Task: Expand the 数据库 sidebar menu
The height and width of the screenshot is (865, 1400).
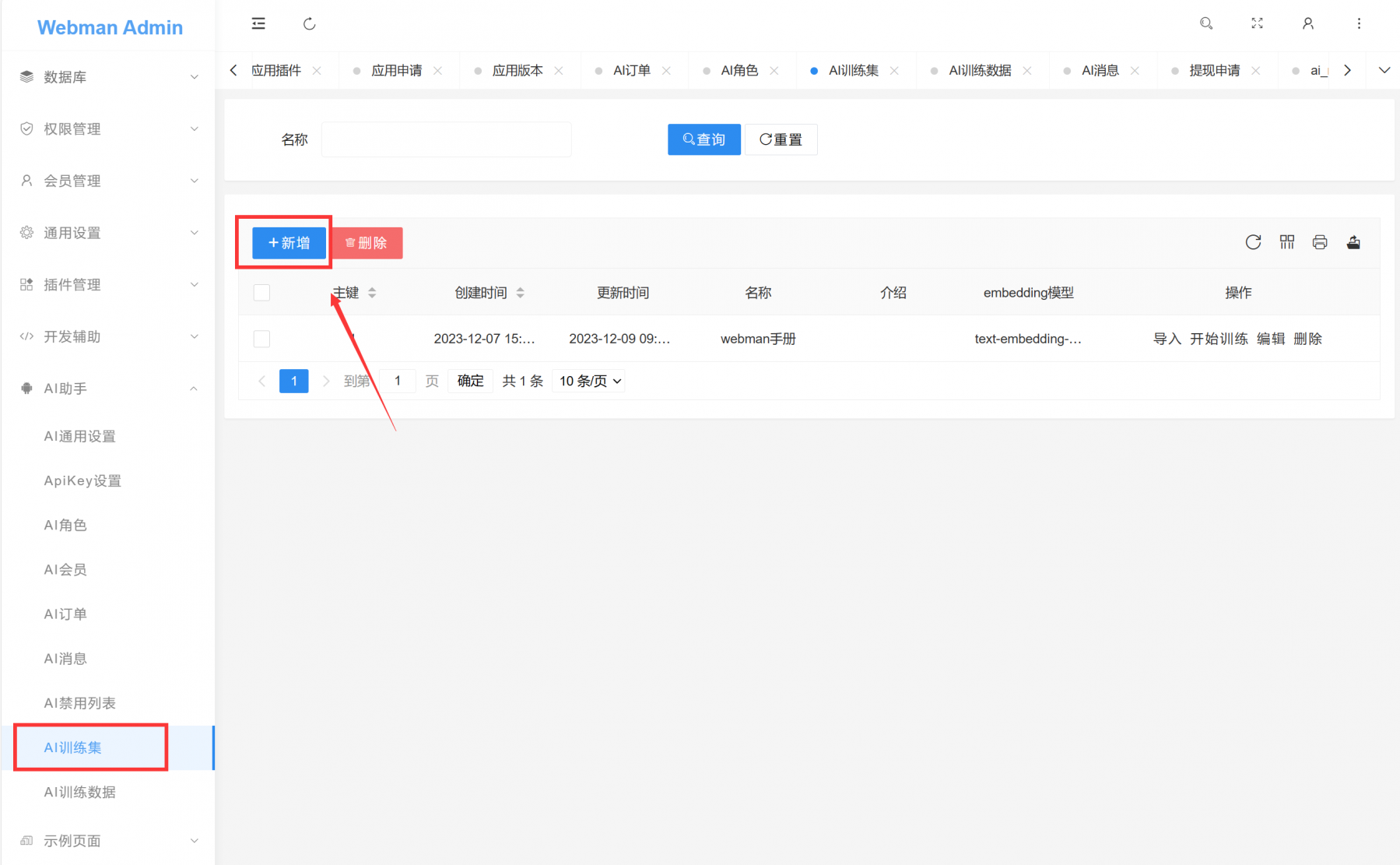Action: click(108, 76)
